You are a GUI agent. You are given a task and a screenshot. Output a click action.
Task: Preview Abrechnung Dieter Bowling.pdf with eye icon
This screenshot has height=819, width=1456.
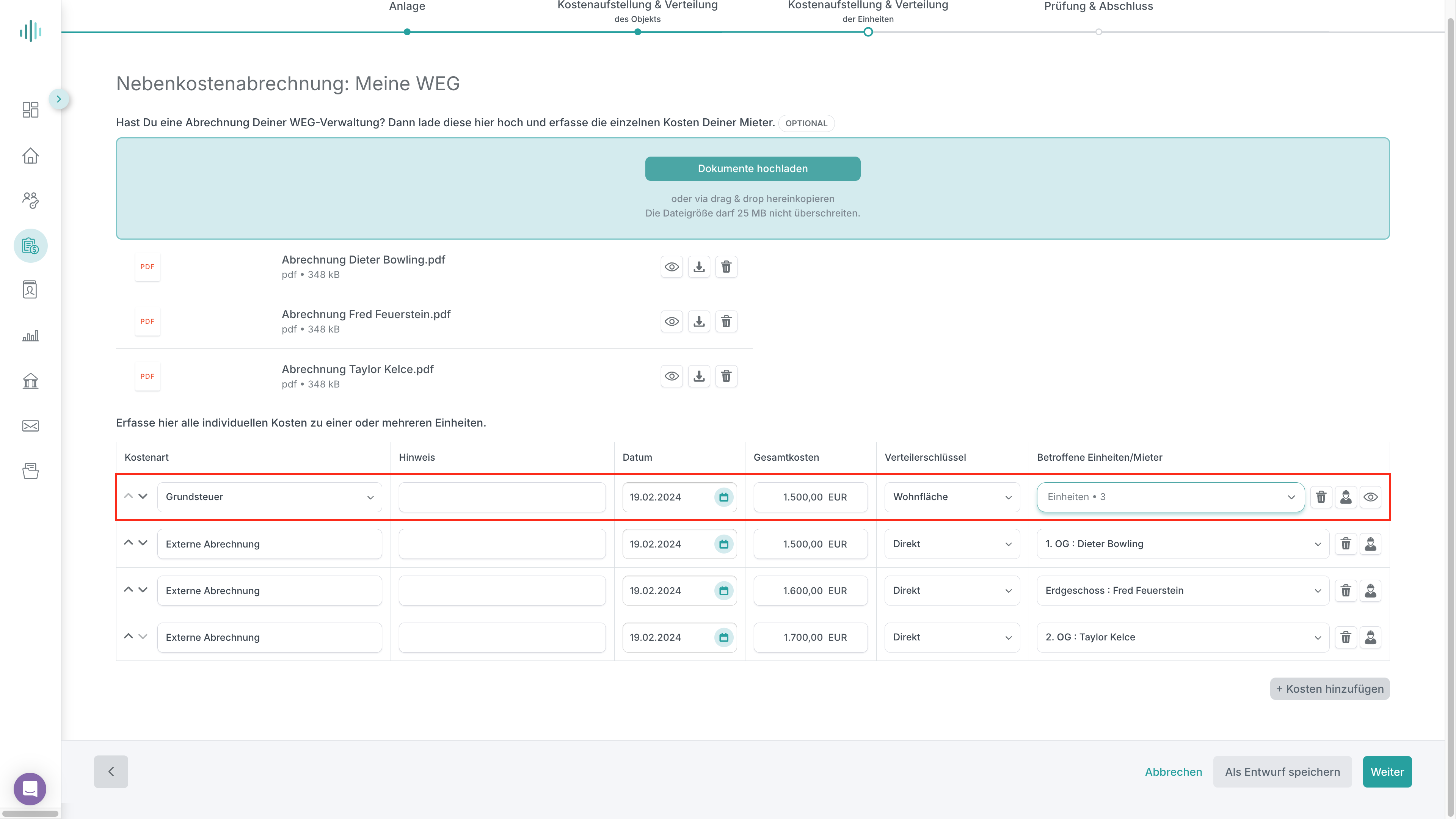coord(672,267)
